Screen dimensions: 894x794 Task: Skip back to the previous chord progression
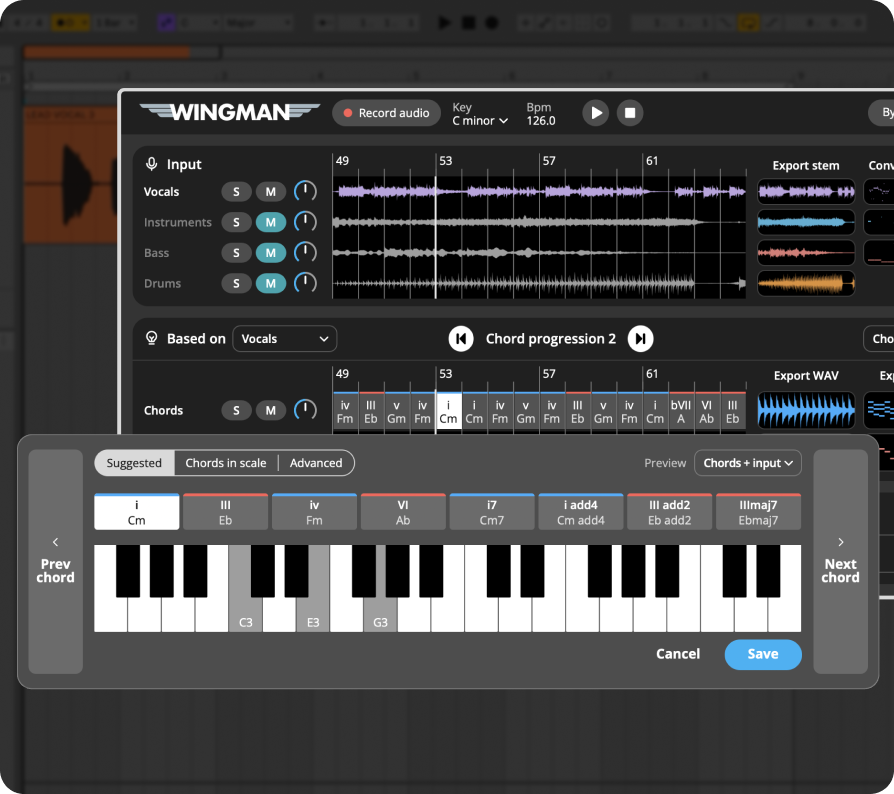(461, 339)
